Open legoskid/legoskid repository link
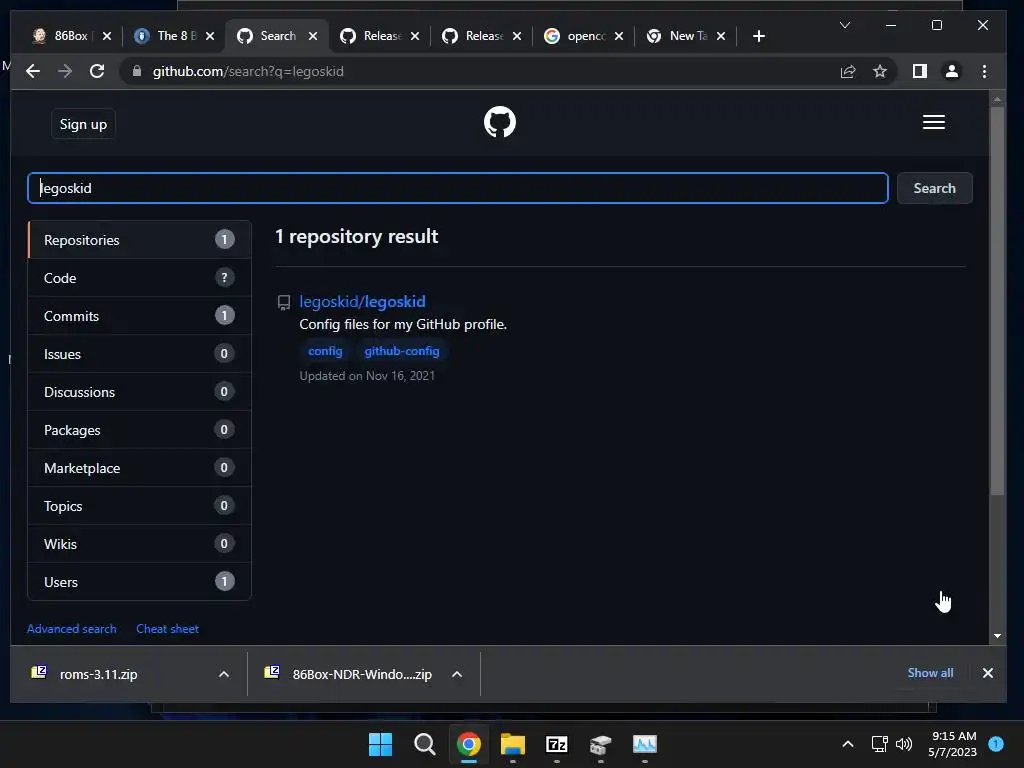 [362, 301]
